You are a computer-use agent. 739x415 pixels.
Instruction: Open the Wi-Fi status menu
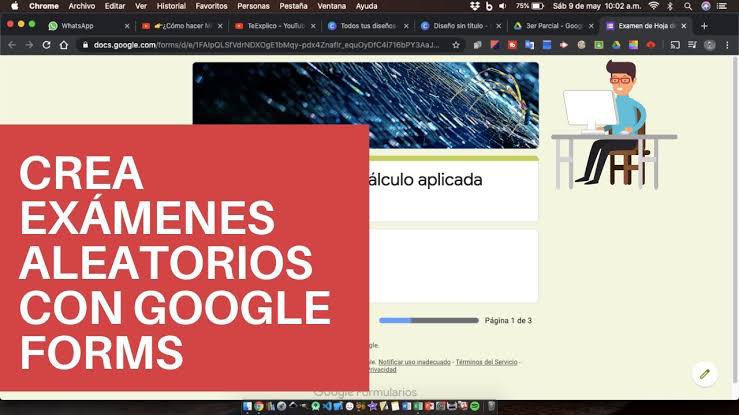click(653, 6)
